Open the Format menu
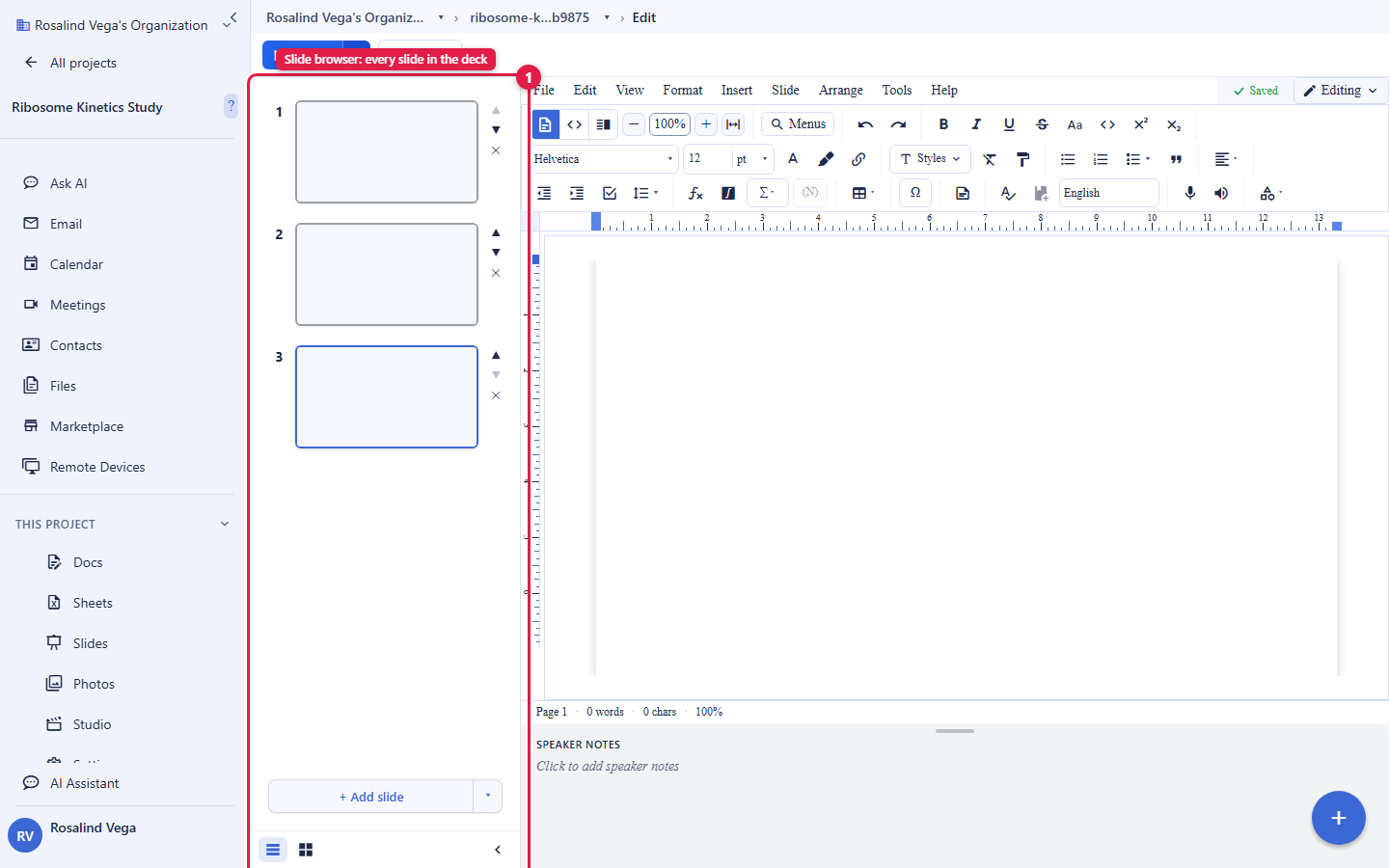 pos(683,90)
